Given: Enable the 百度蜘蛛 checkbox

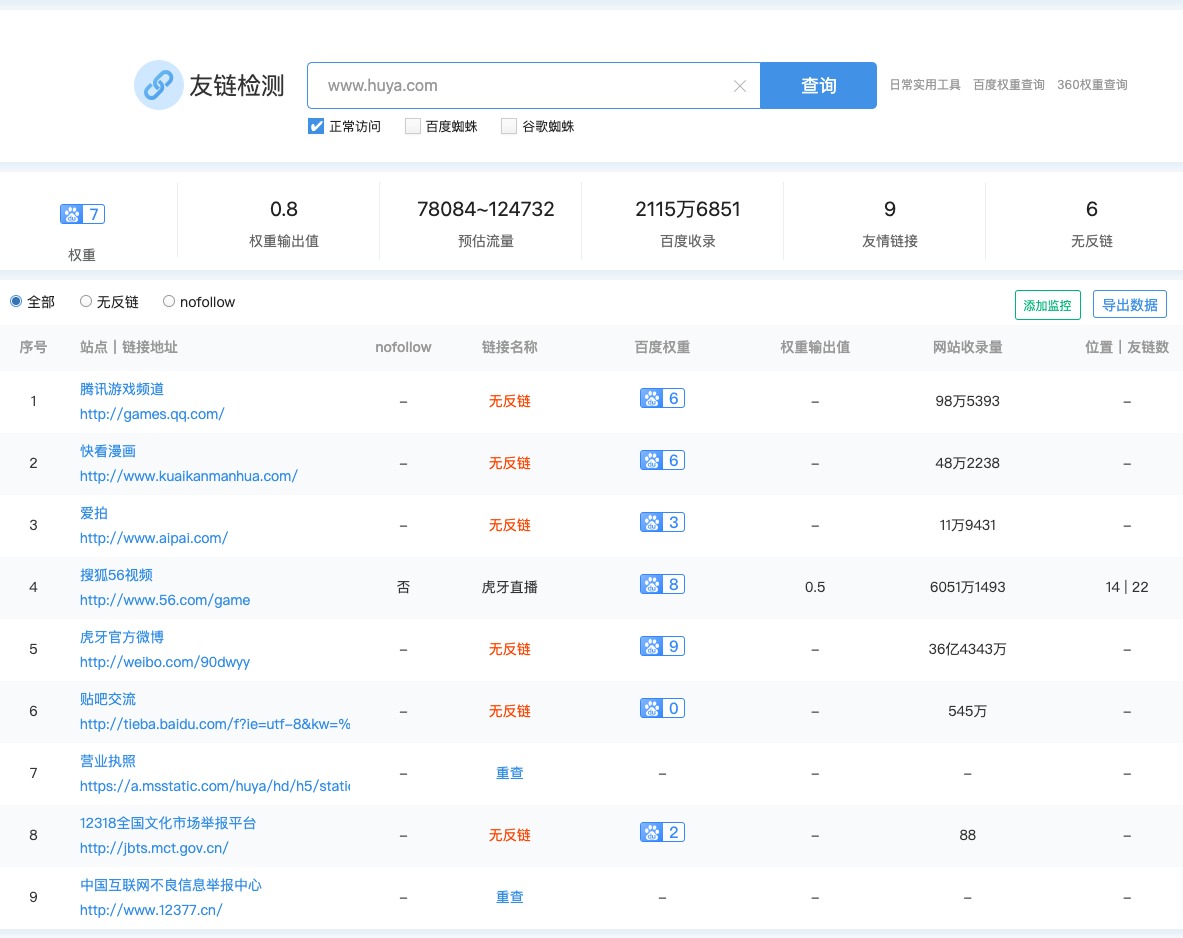Looking at the screenshot, I should [x=412, y=126].
